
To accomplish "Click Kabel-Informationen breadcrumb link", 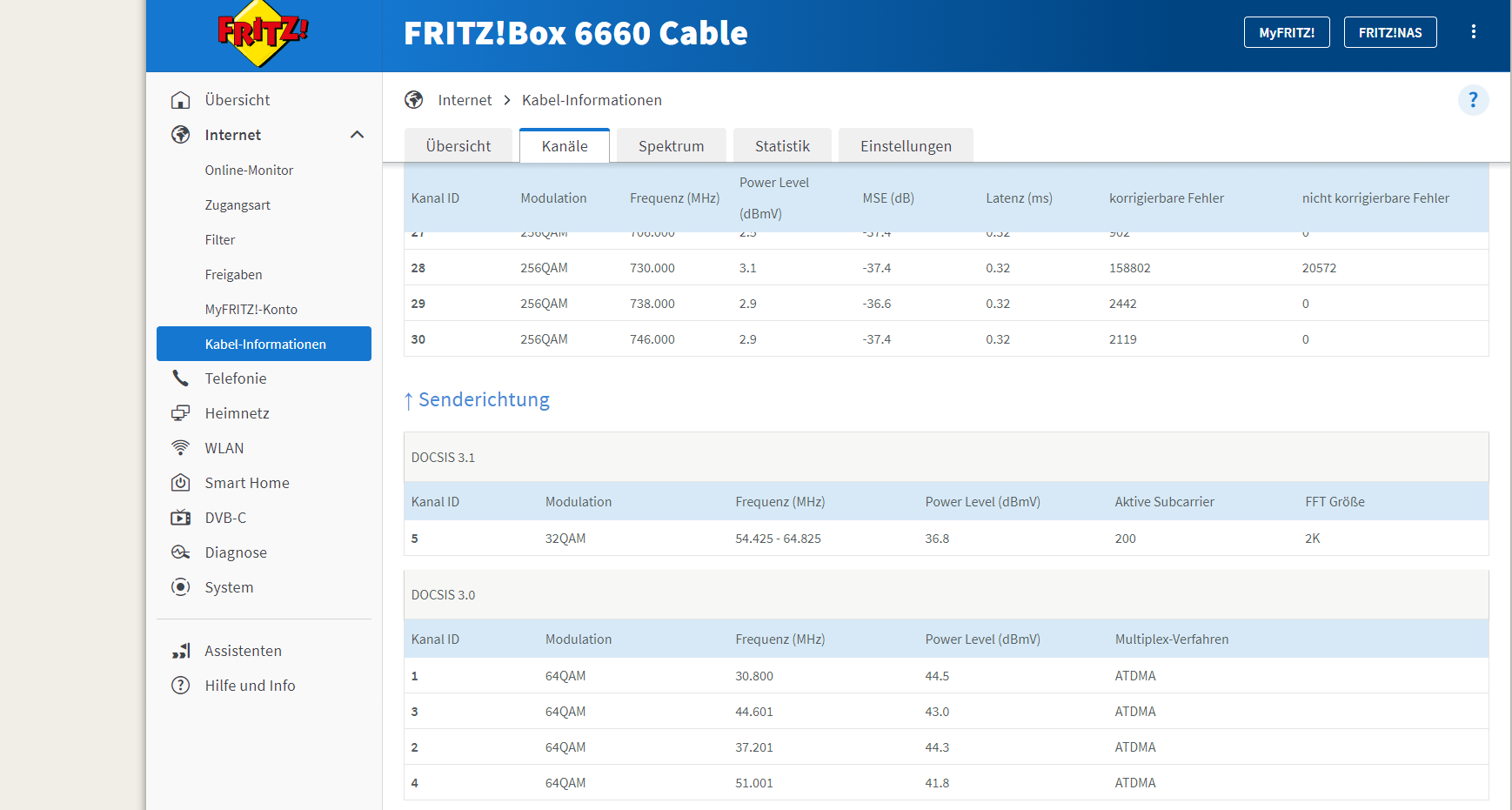I will [x=592, y=100].
